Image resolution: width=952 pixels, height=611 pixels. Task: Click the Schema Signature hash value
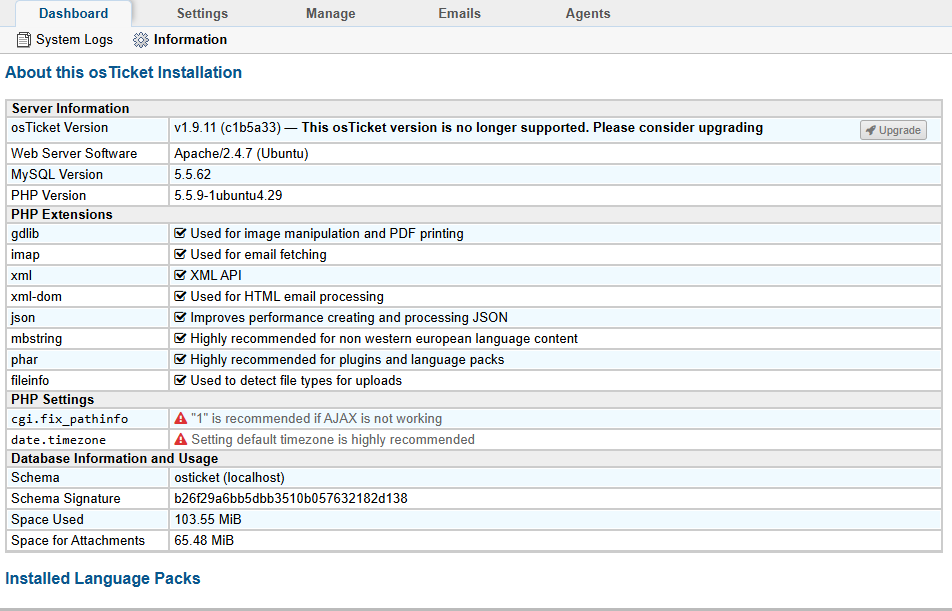tap(291, 499)
